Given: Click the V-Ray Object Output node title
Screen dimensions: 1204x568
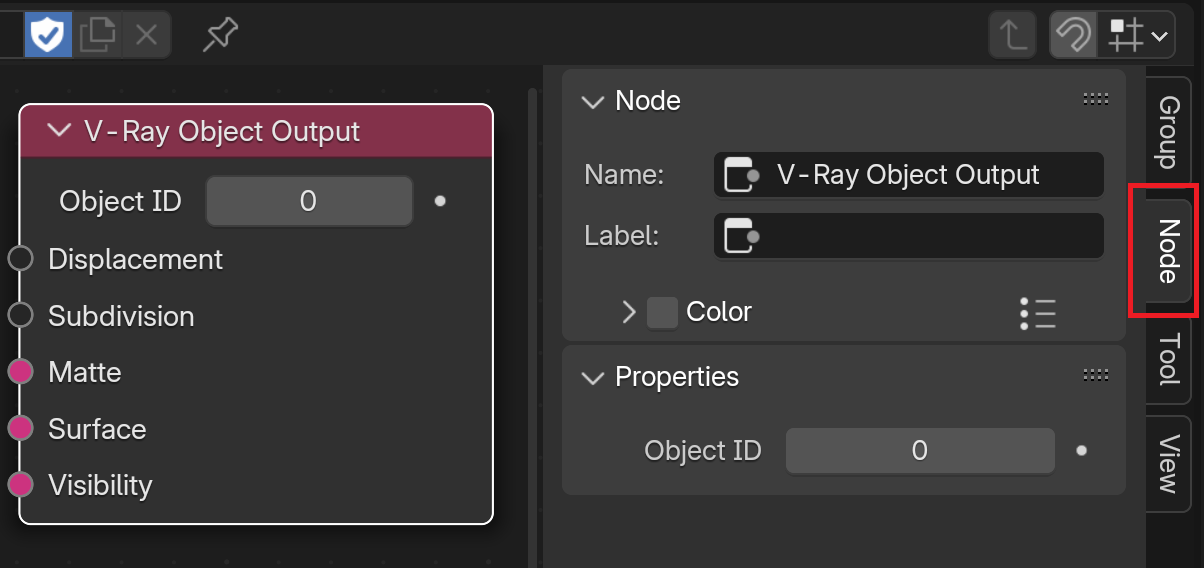Looking at the screenshot, I should point(222,131).
